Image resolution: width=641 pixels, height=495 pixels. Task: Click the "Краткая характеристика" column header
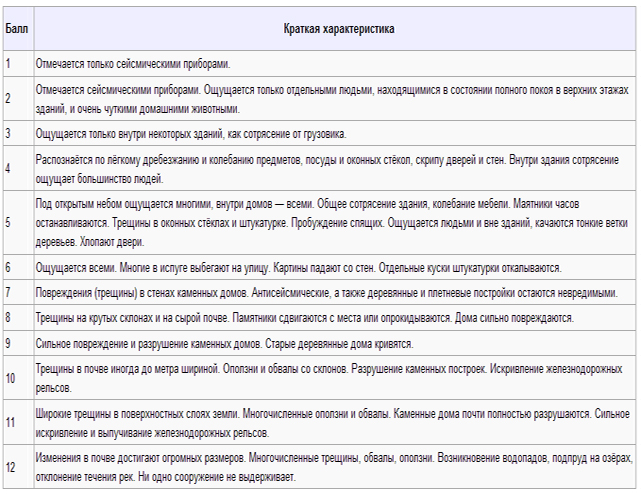pos(338,29)
